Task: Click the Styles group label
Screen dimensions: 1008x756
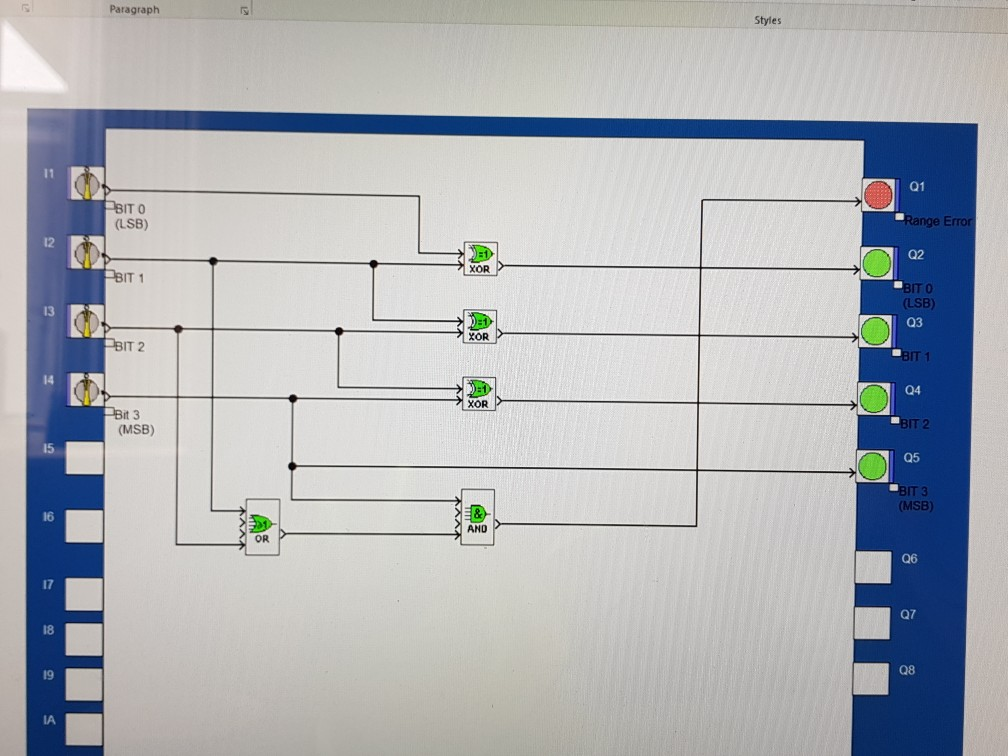Action: pos(768,21)
